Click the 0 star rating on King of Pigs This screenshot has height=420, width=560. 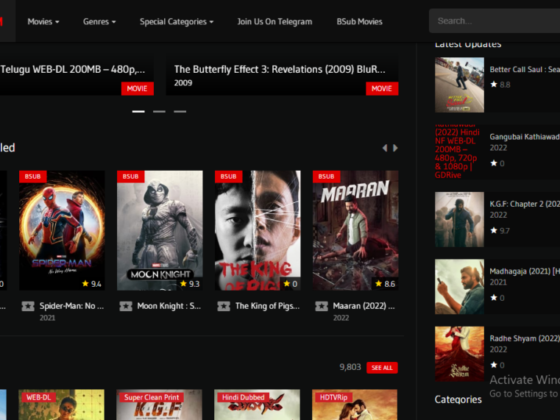pyautogui.click(x=290, y=284)
